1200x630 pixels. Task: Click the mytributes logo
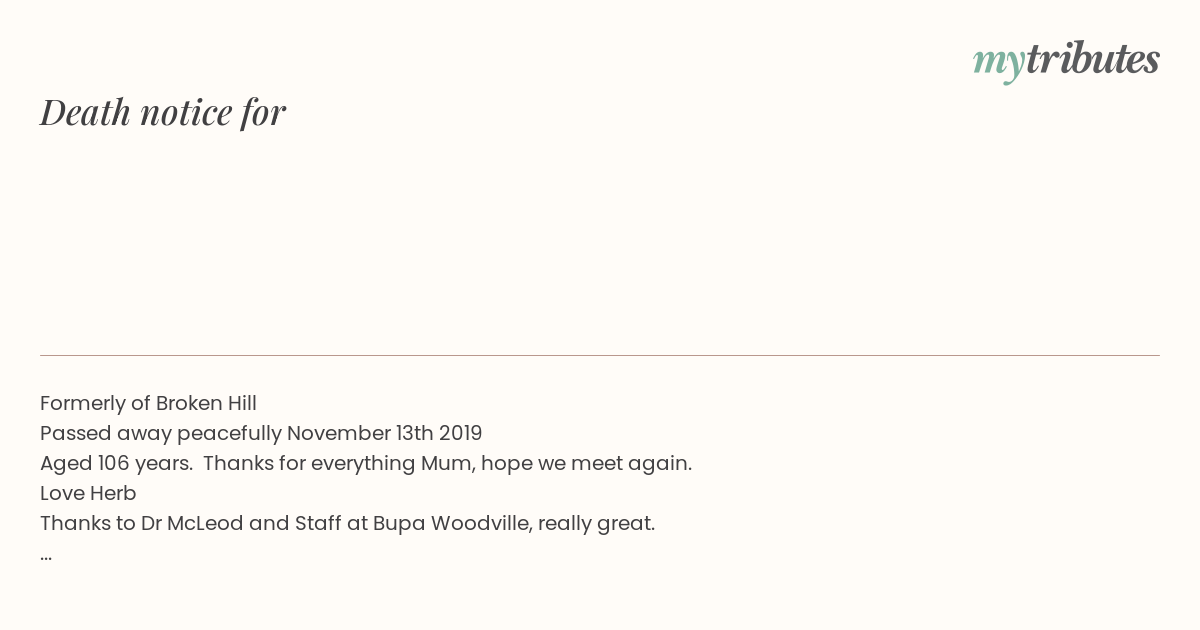point(1066,60)
